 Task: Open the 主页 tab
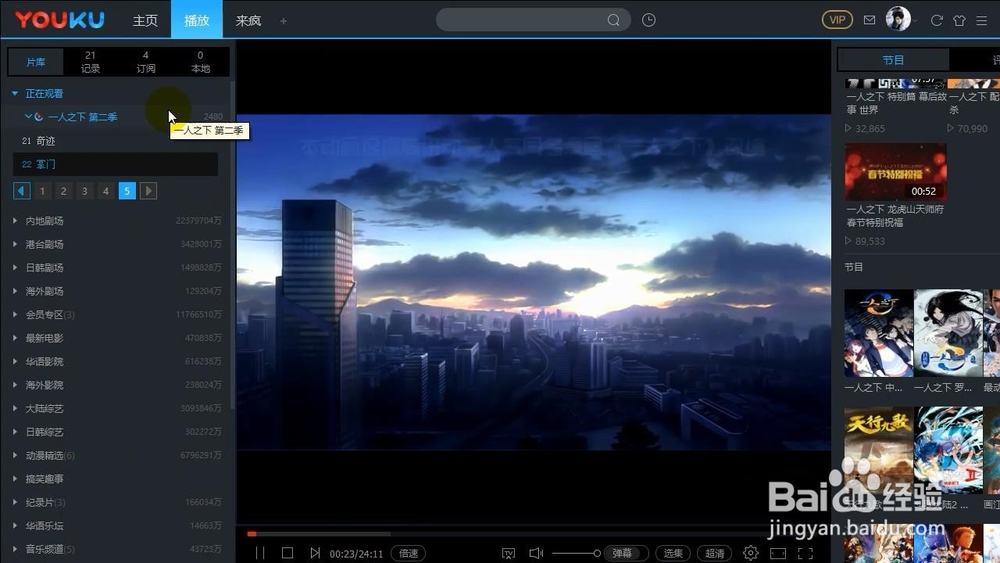point(145,20)
